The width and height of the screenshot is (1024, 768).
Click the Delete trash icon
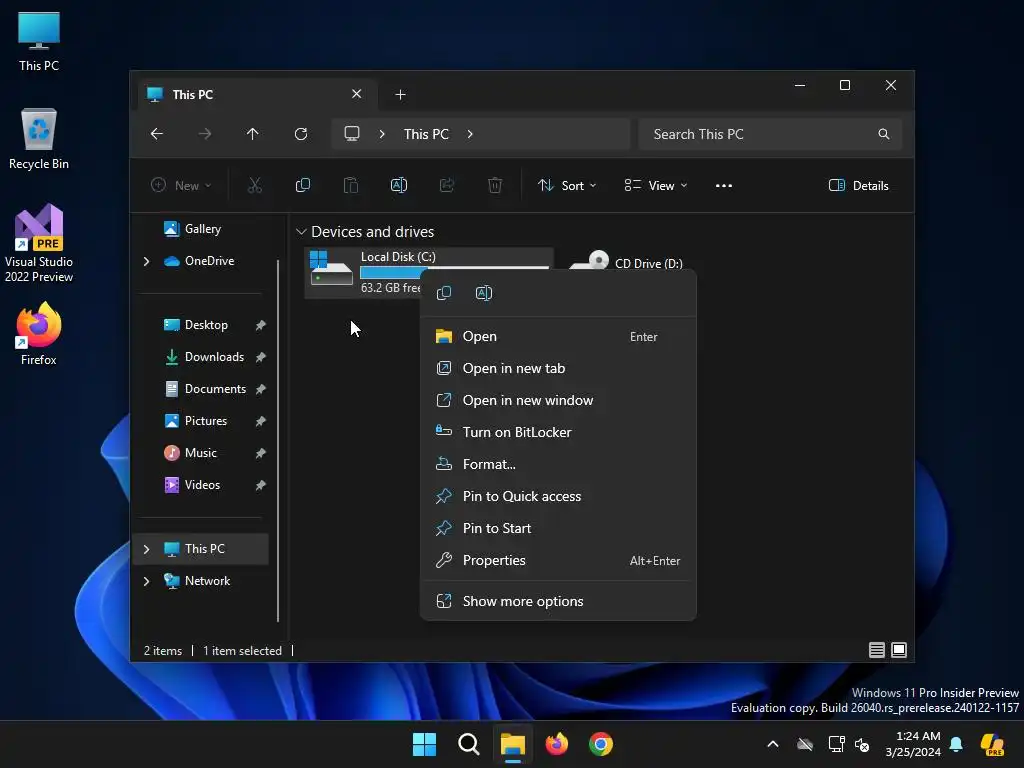pyautogui.click(x=495, y=185)
